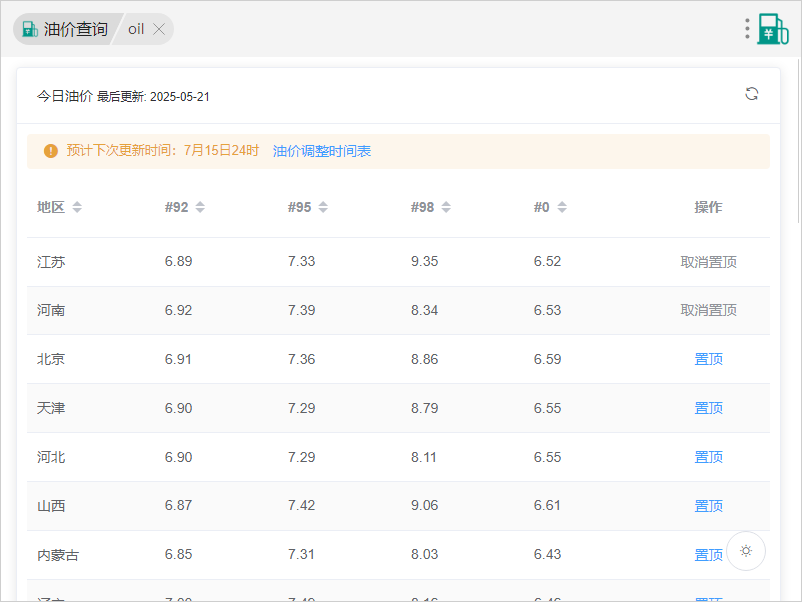Click 北京 #92 price 6.91
The image size is (802, 602).
[178, 359]
